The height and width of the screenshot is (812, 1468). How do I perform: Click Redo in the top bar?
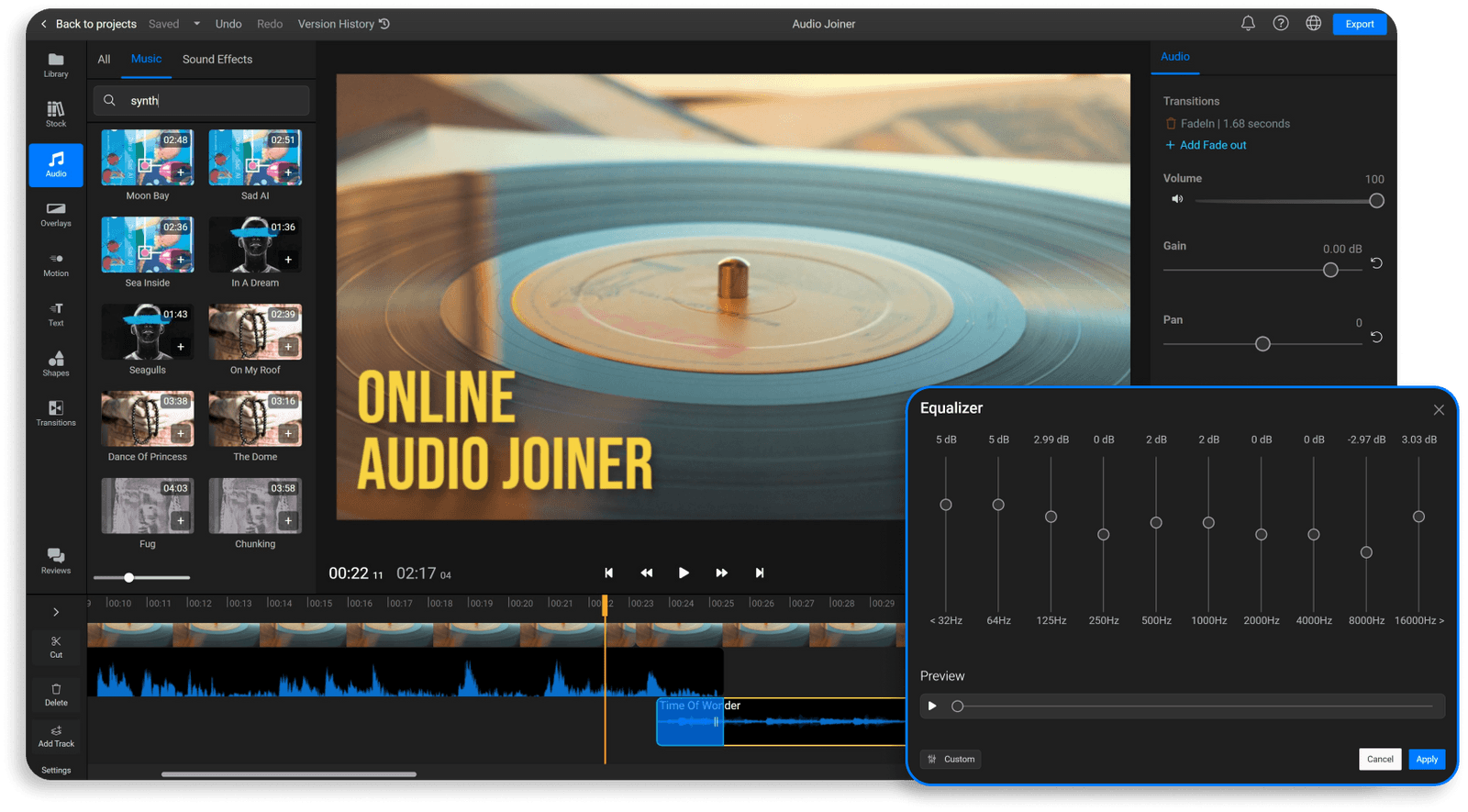[270, 24]
